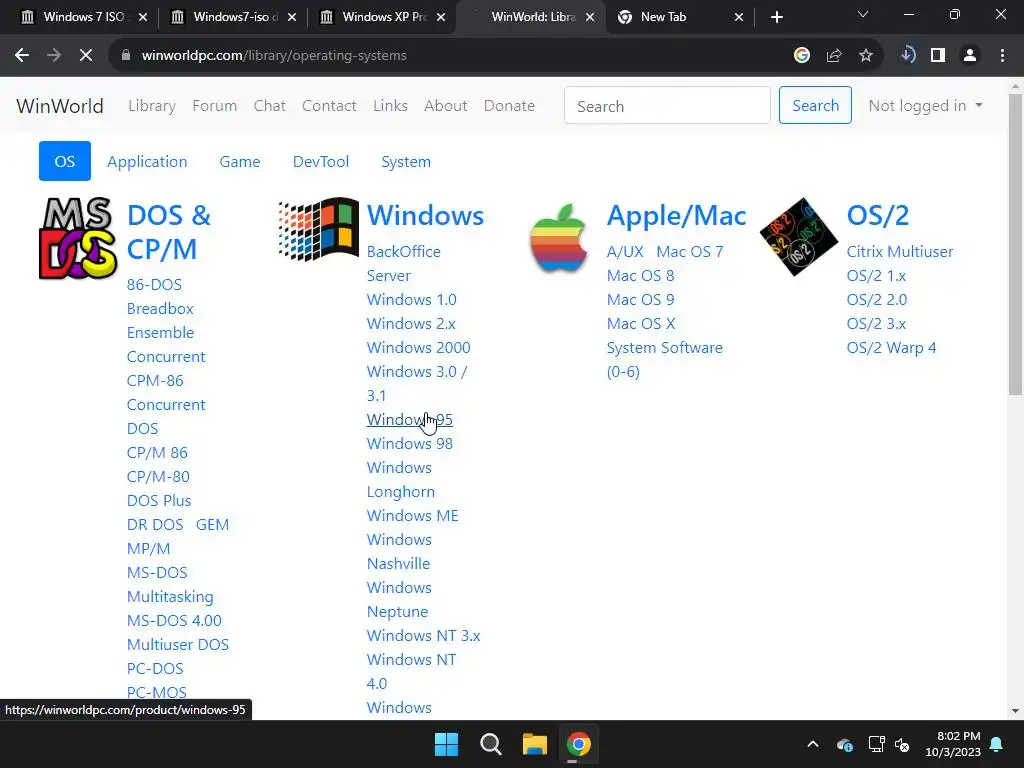Focus the Search input field
This screenshot has height=768, width=1024.
(x=667, y=105)
